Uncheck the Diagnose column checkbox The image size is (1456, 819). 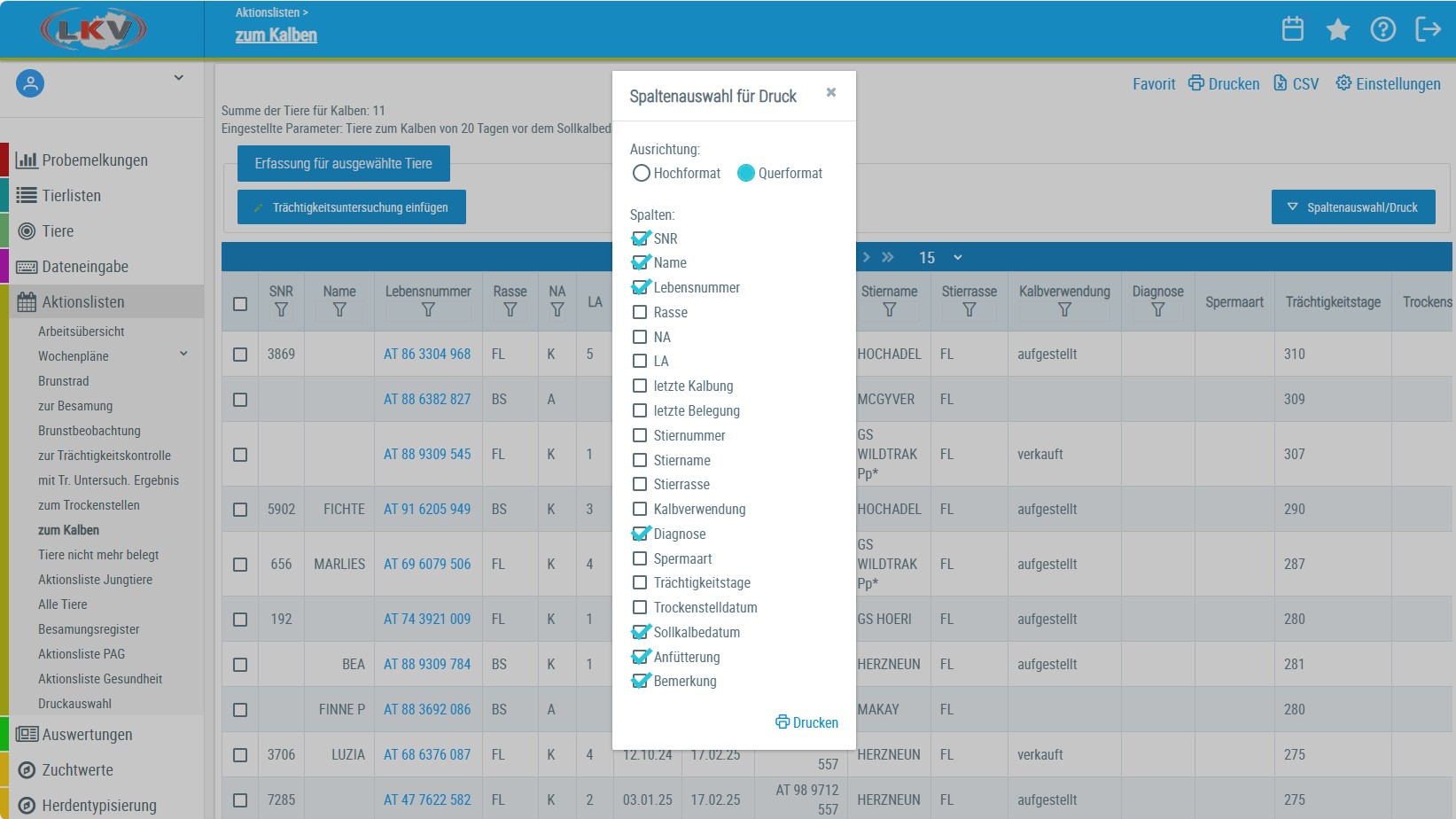tap(640, 534)
